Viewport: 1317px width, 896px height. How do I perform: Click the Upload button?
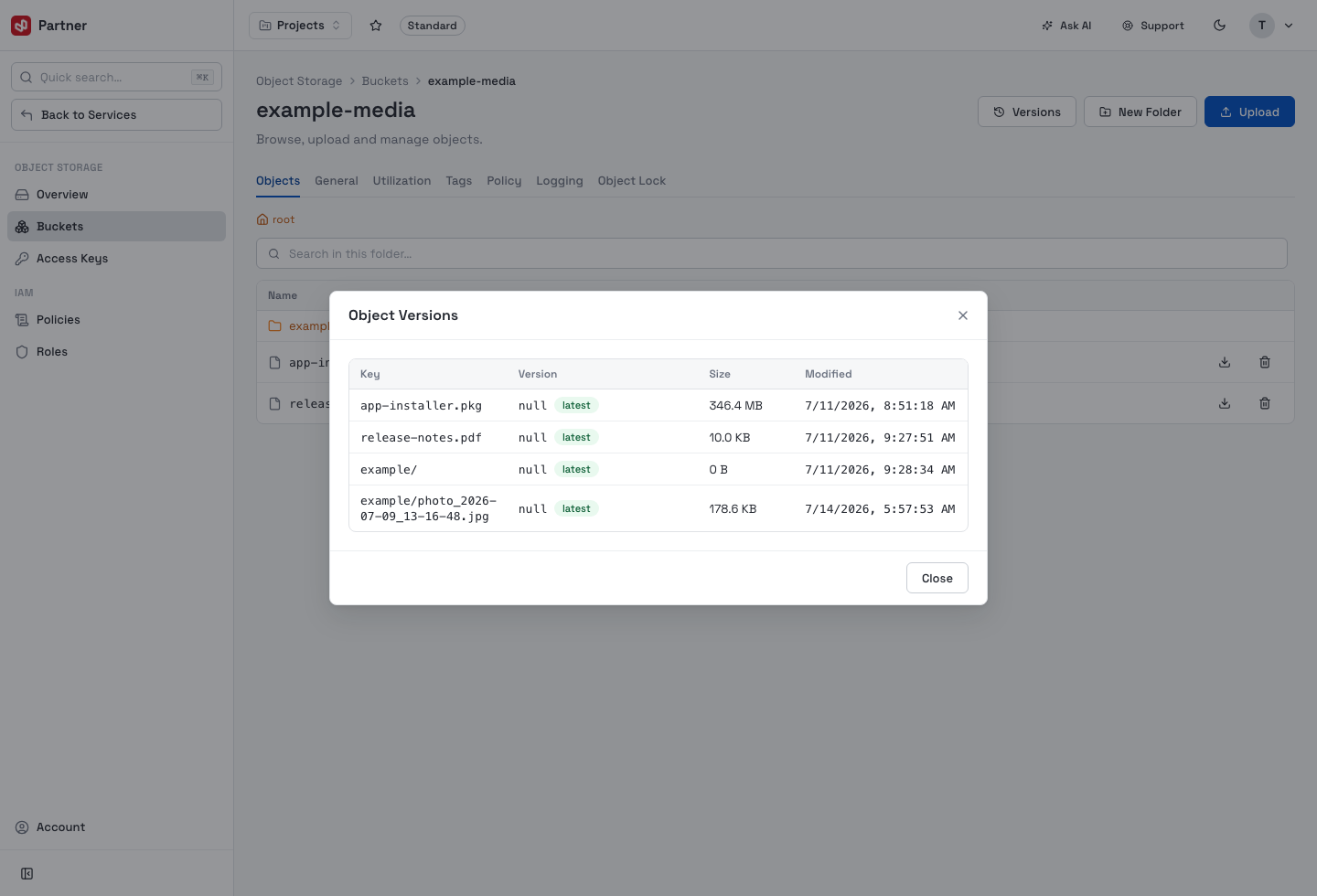click(1249, 112)
